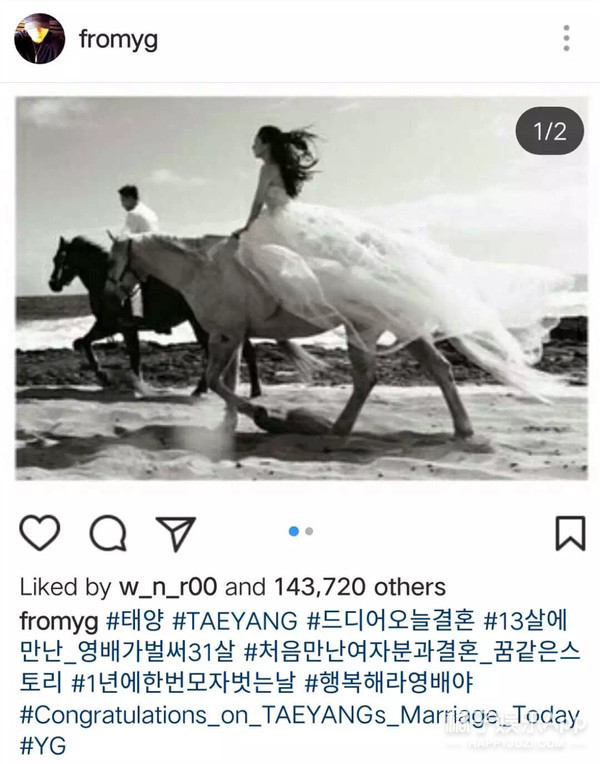Tap the 1/2 photo counter badge
Viewport: 600px width, 764px height.
pyautogui.click(x=549, y=131)
